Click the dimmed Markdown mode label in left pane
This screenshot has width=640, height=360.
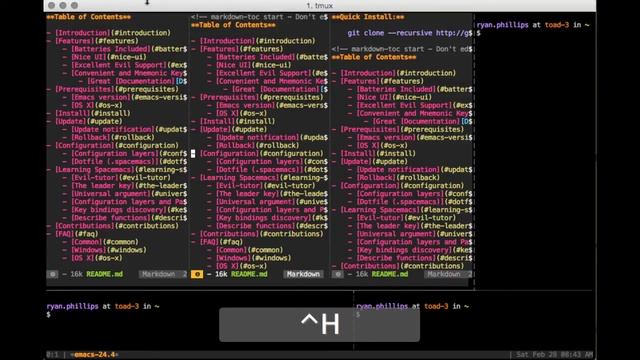(159, 274)
